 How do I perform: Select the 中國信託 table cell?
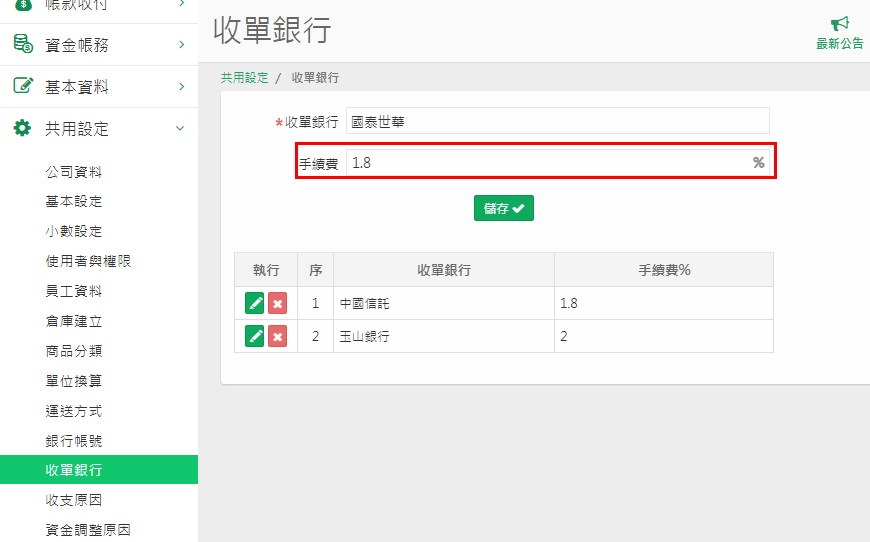pos(444,303)
